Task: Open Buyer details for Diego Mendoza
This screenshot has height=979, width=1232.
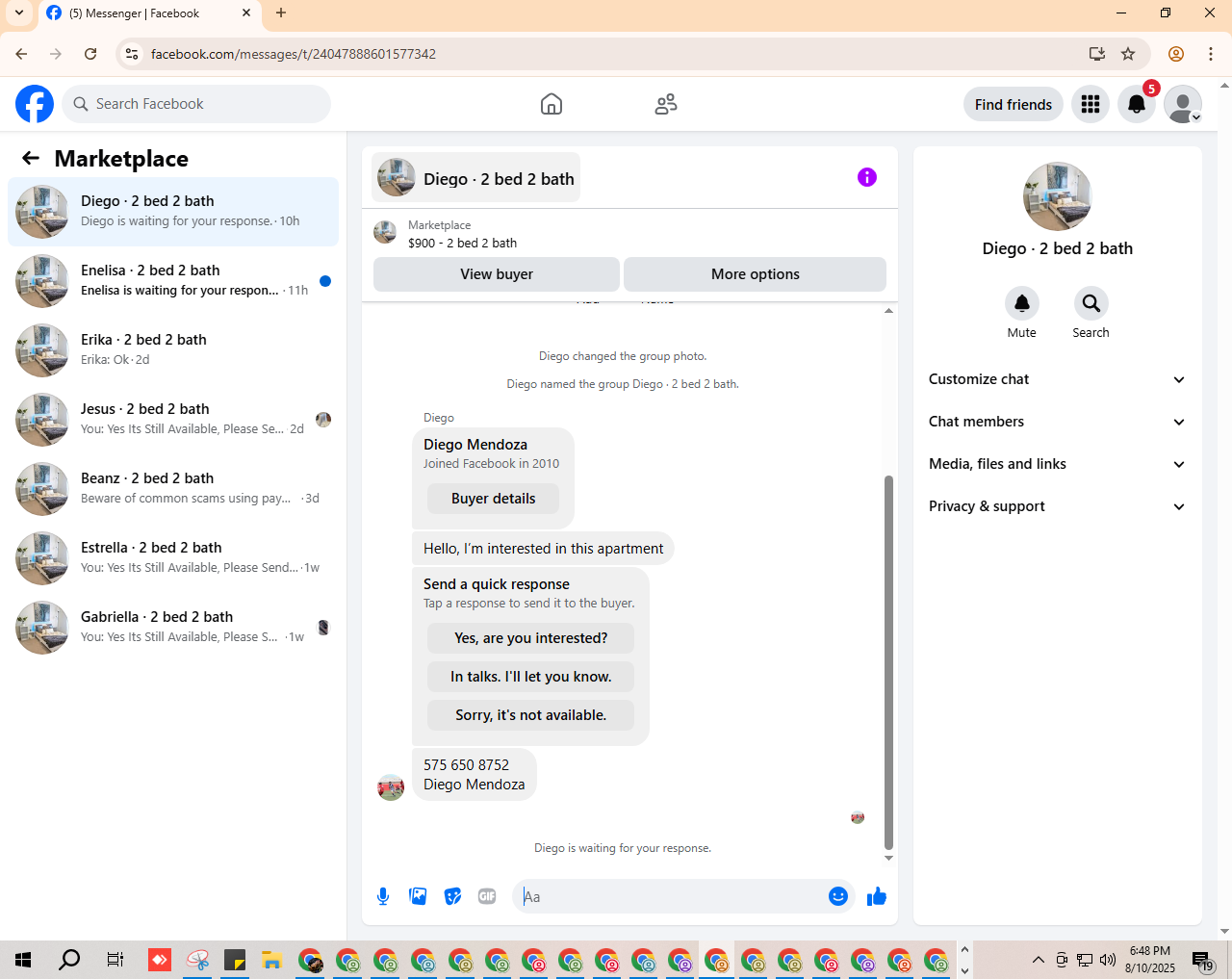Action: pyautogui.click(x=494, y=499)
